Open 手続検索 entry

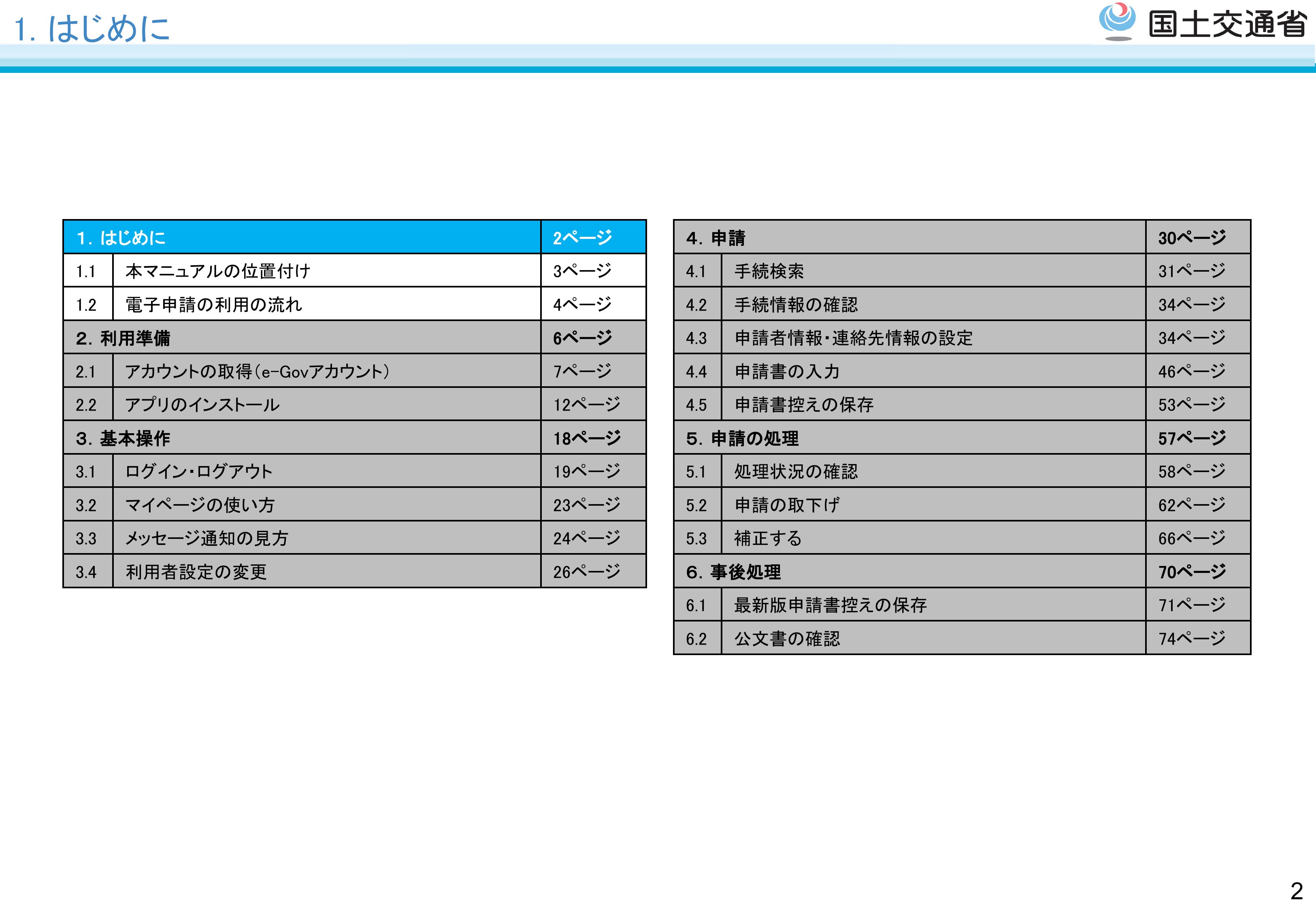[x=769, y=270]
